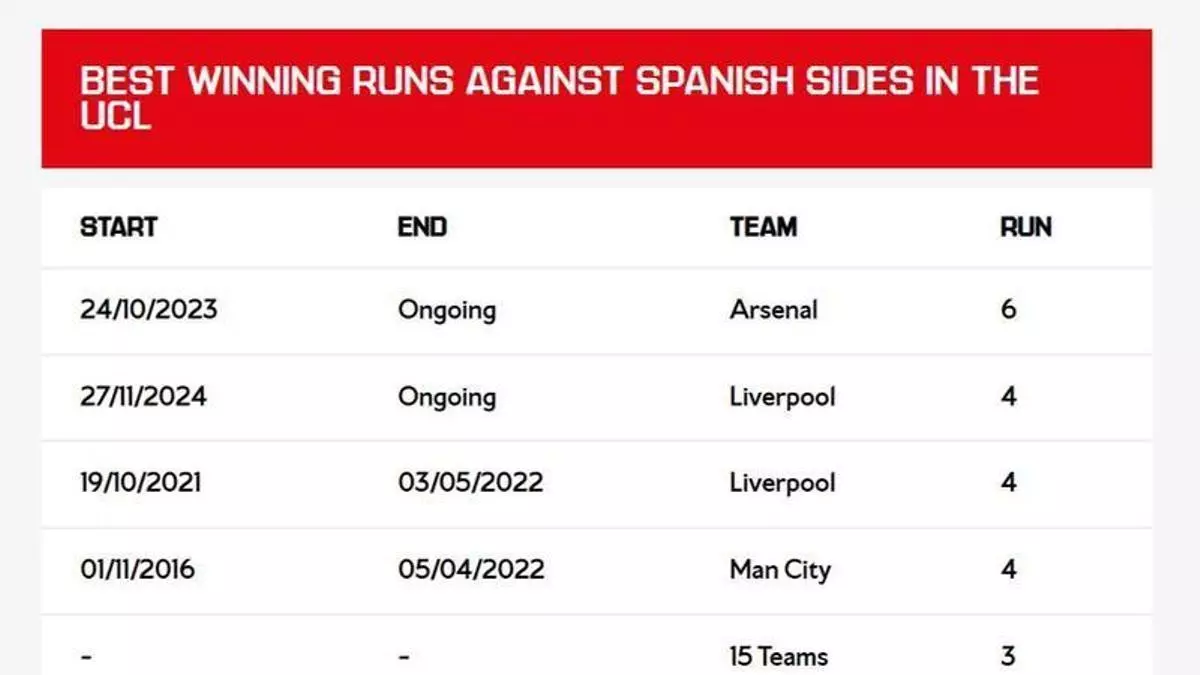This screenshot has width=1200, height=675.
Task: Click the 15 Teams entry
Action: [x=779, y=657]
